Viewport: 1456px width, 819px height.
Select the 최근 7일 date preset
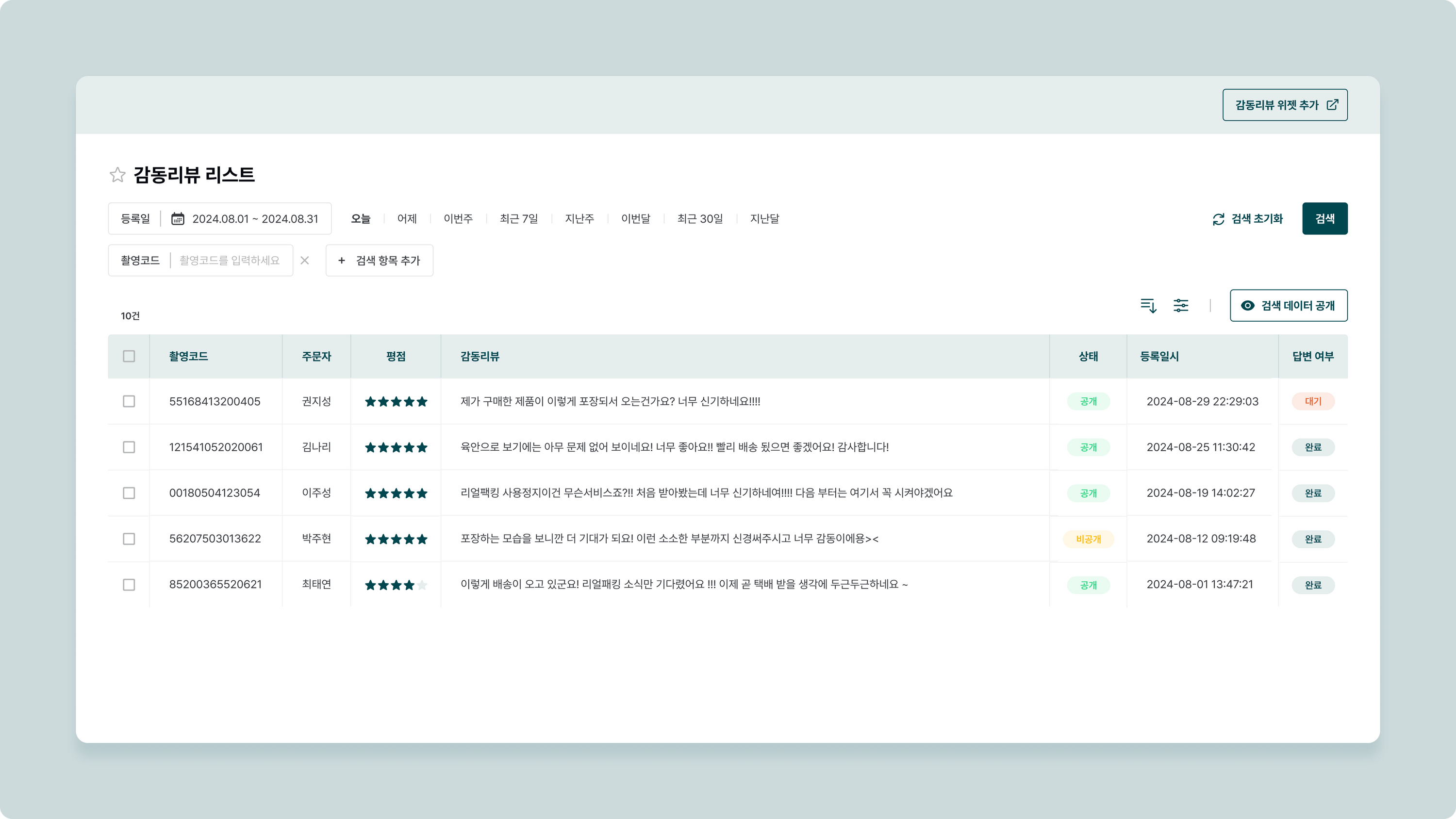pyautogui.click(x=518, y=219)
